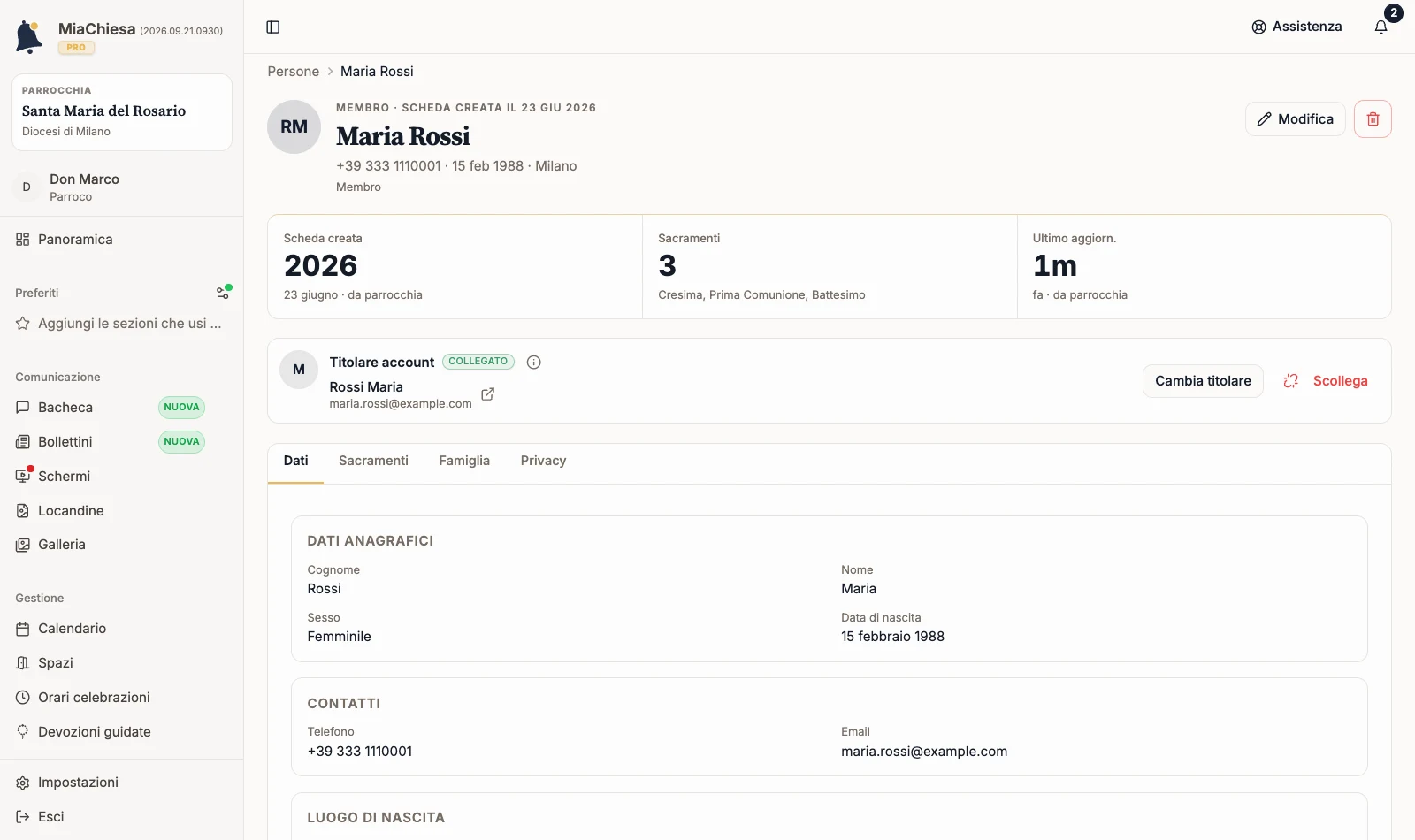Click the MiaChiesa bell logo
1415x840 pixels.
[x=29, y=36]
